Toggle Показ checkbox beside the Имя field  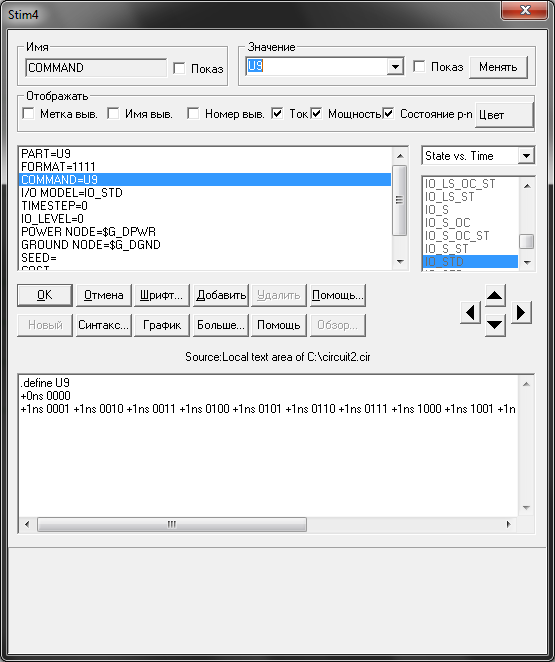click(x=179, y=68)
